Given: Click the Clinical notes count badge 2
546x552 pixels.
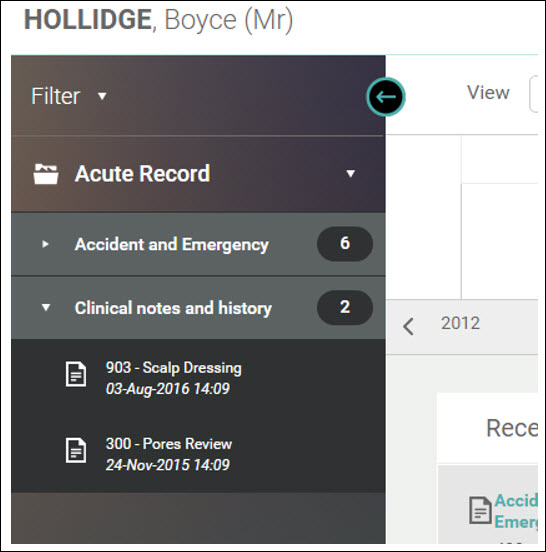Looking at the screenshot, I should point(345,307).
